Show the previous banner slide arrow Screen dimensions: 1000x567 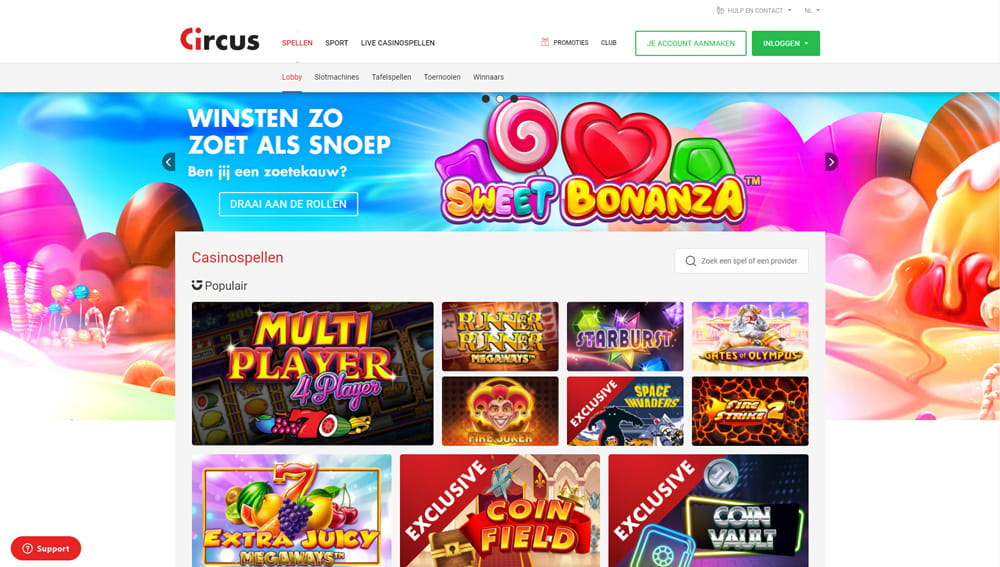point(168,162)
